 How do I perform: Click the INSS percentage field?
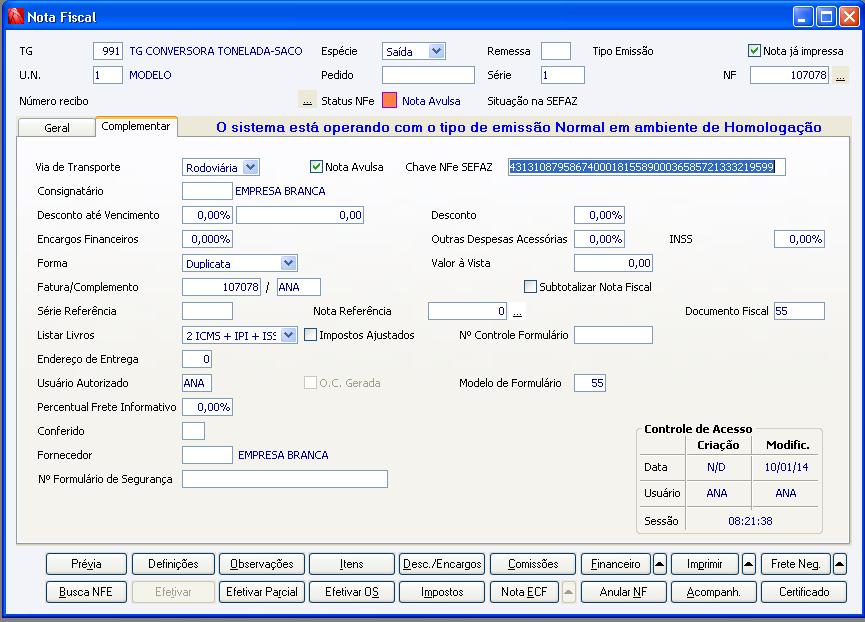pos(799,239)
